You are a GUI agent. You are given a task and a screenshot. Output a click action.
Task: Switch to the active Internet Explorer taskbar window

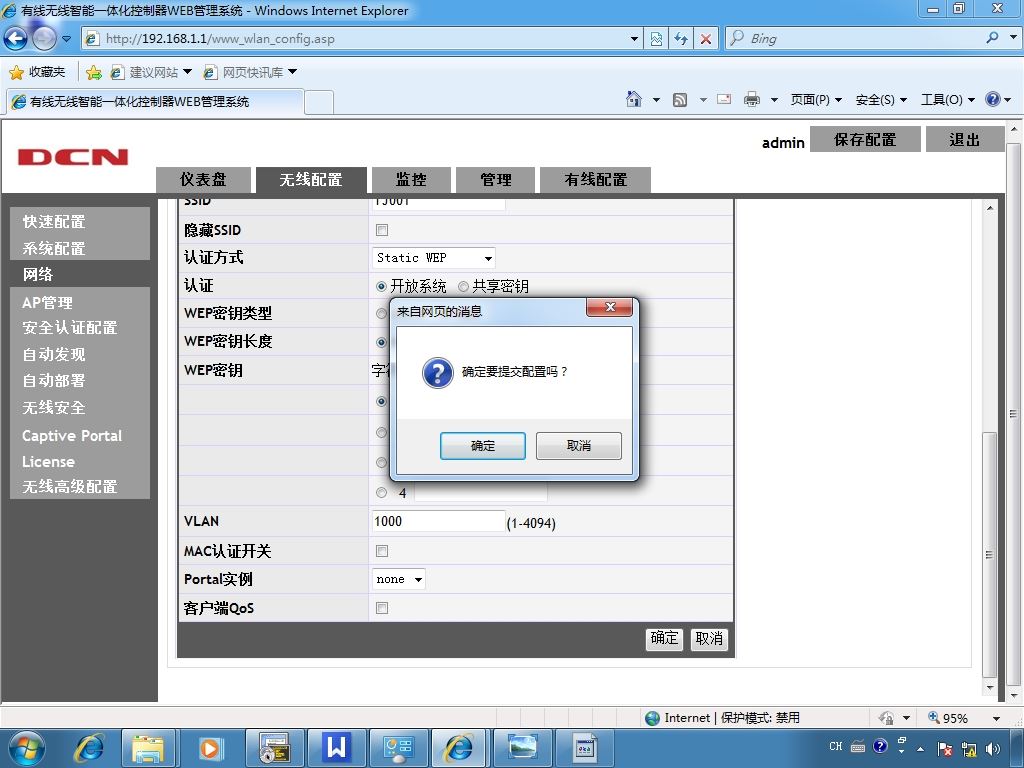pyautogui.click(x=458, y=748)
